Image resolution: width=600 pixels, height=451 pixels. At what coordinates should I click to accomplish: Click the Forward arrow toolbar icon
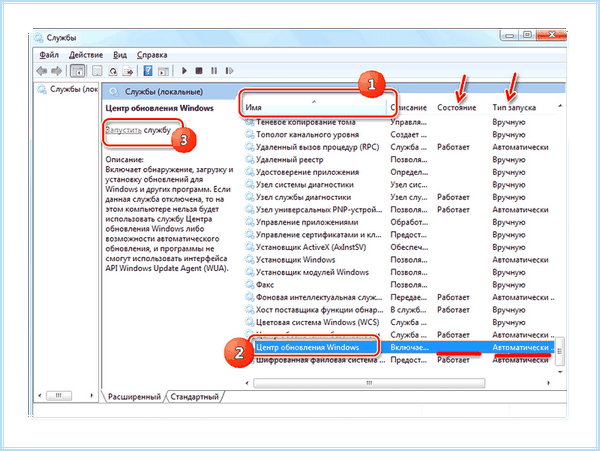pos(56,71)
